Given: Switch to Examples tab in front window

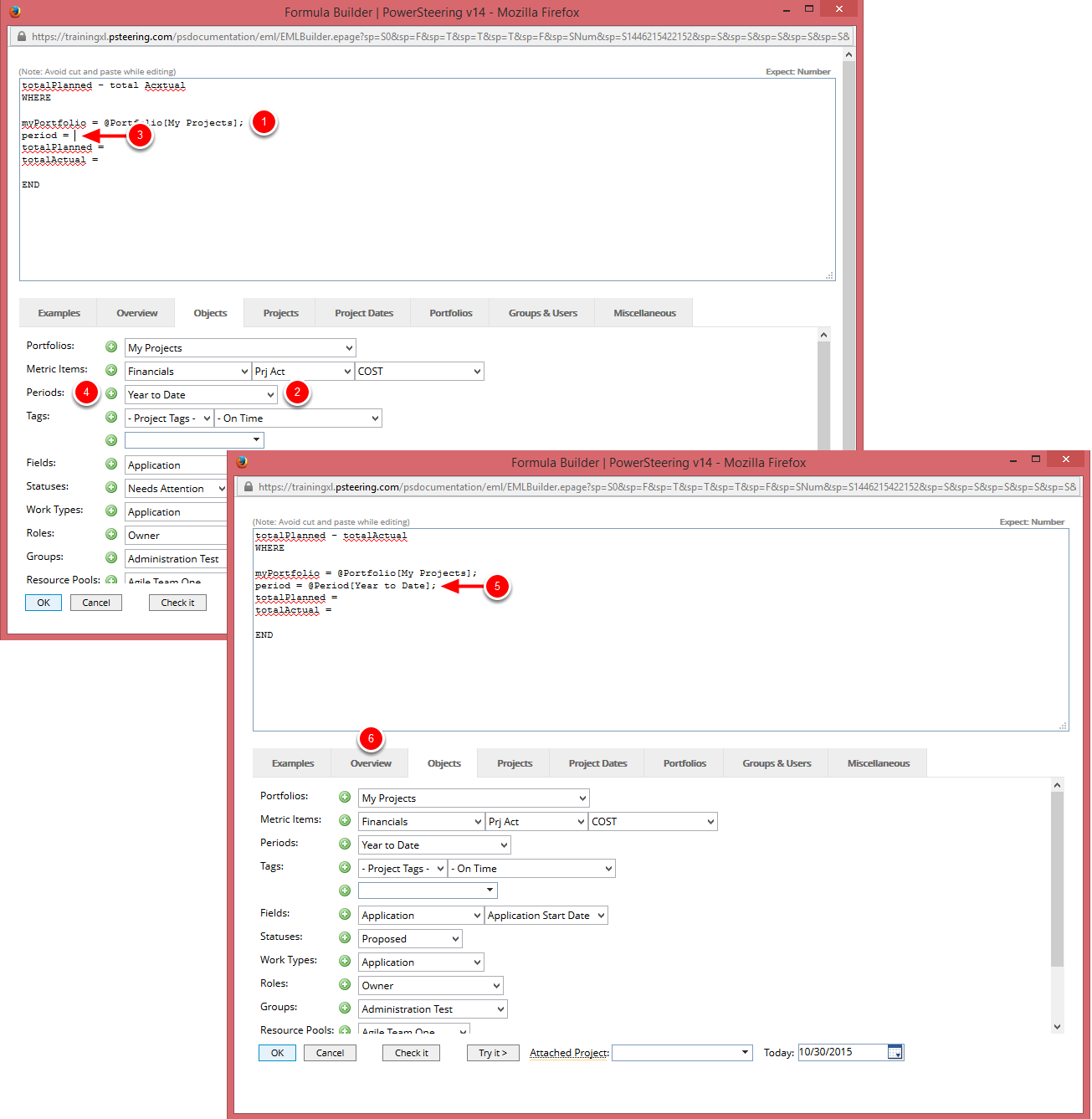Looking at the screenshot, I should point(293,763).
